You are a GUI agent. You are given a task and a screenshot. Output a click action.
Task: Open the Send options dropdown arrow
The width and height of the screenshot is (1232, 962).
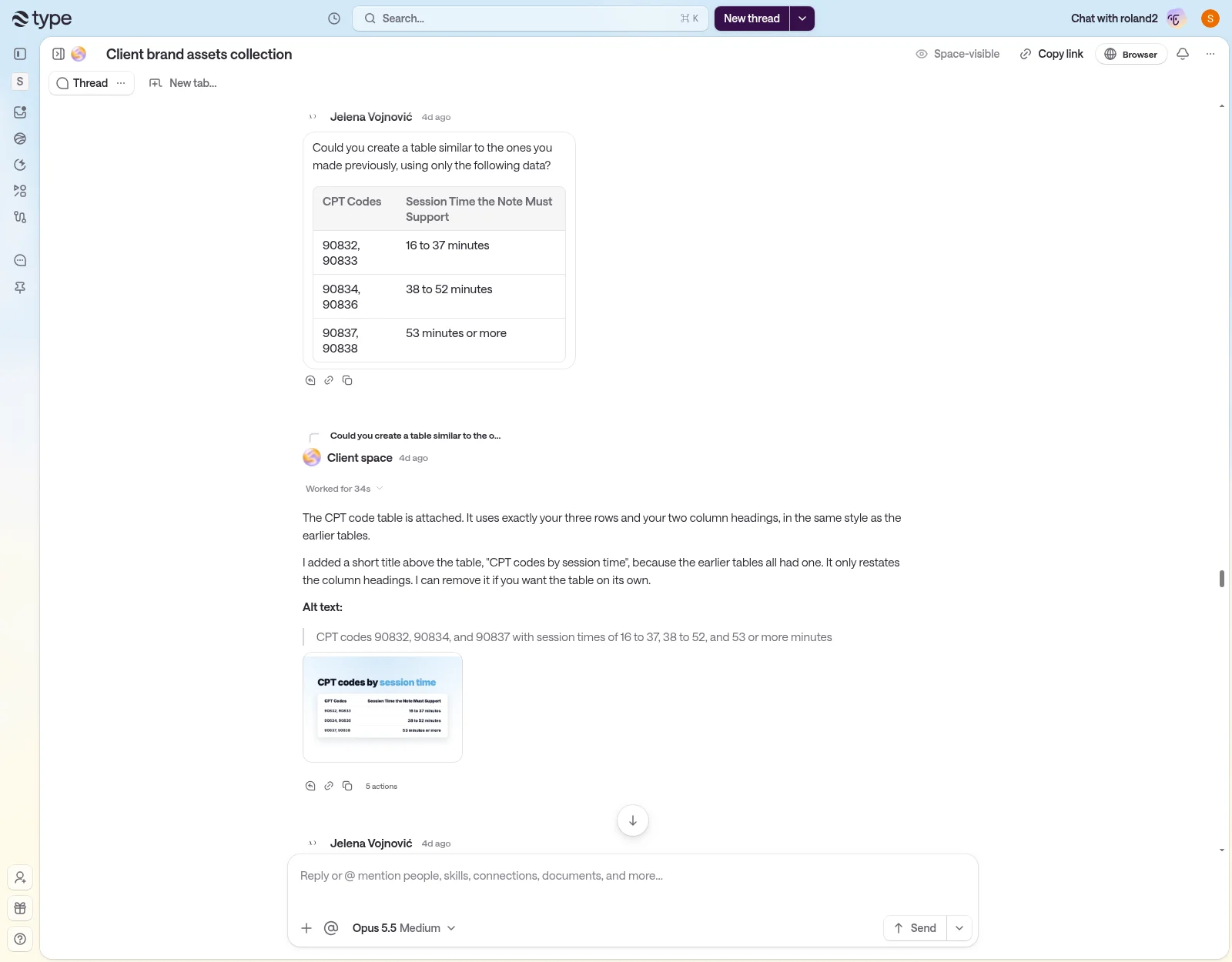[x=959, y=928]
